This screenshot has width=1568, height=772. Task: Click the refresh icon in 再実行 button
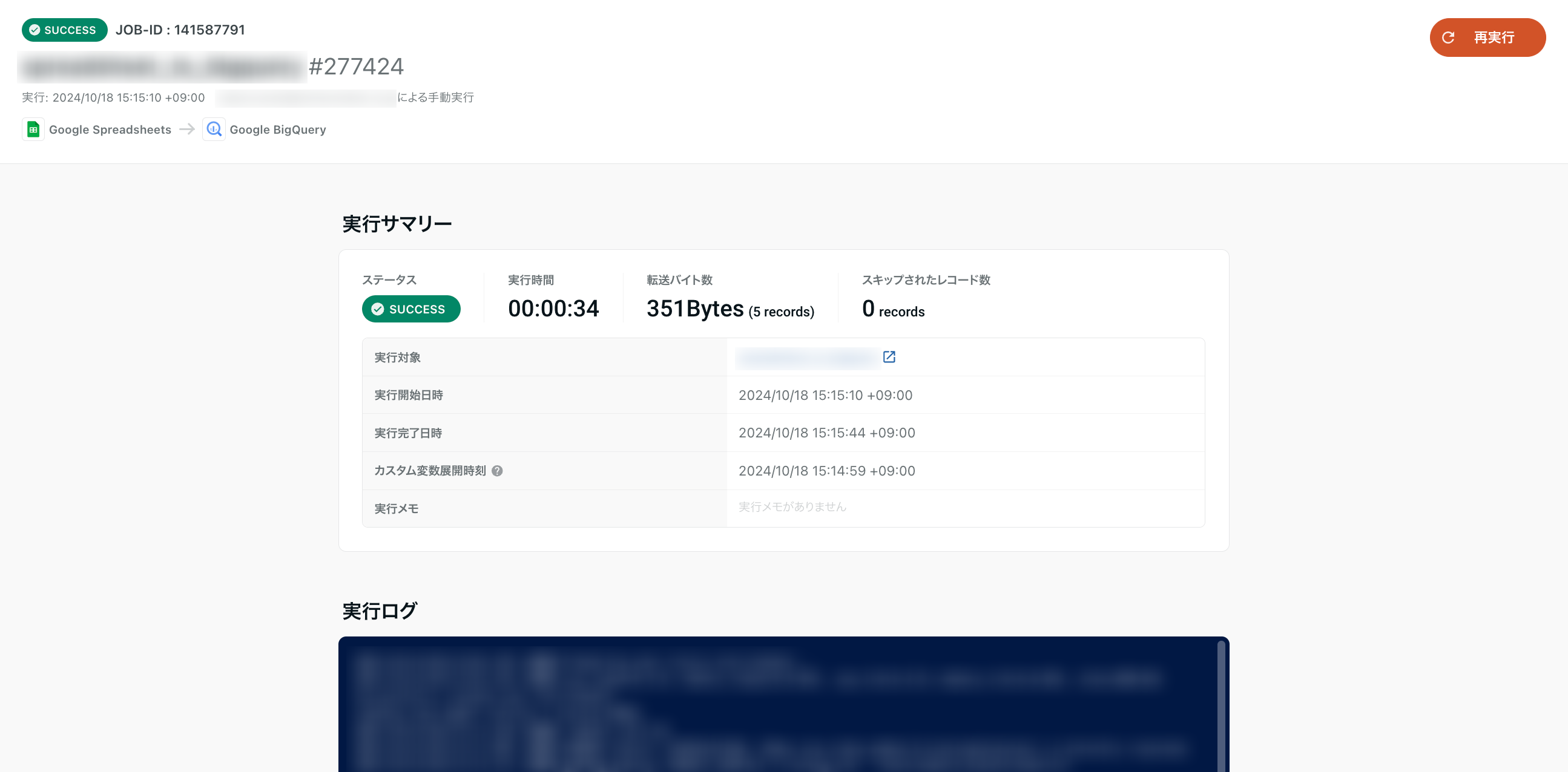coord(1448,38)
